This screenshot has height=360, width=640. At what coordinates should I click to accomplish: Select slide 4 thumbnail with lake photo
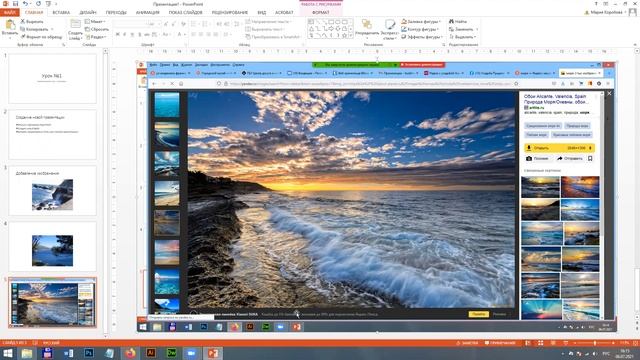(53, 247)
